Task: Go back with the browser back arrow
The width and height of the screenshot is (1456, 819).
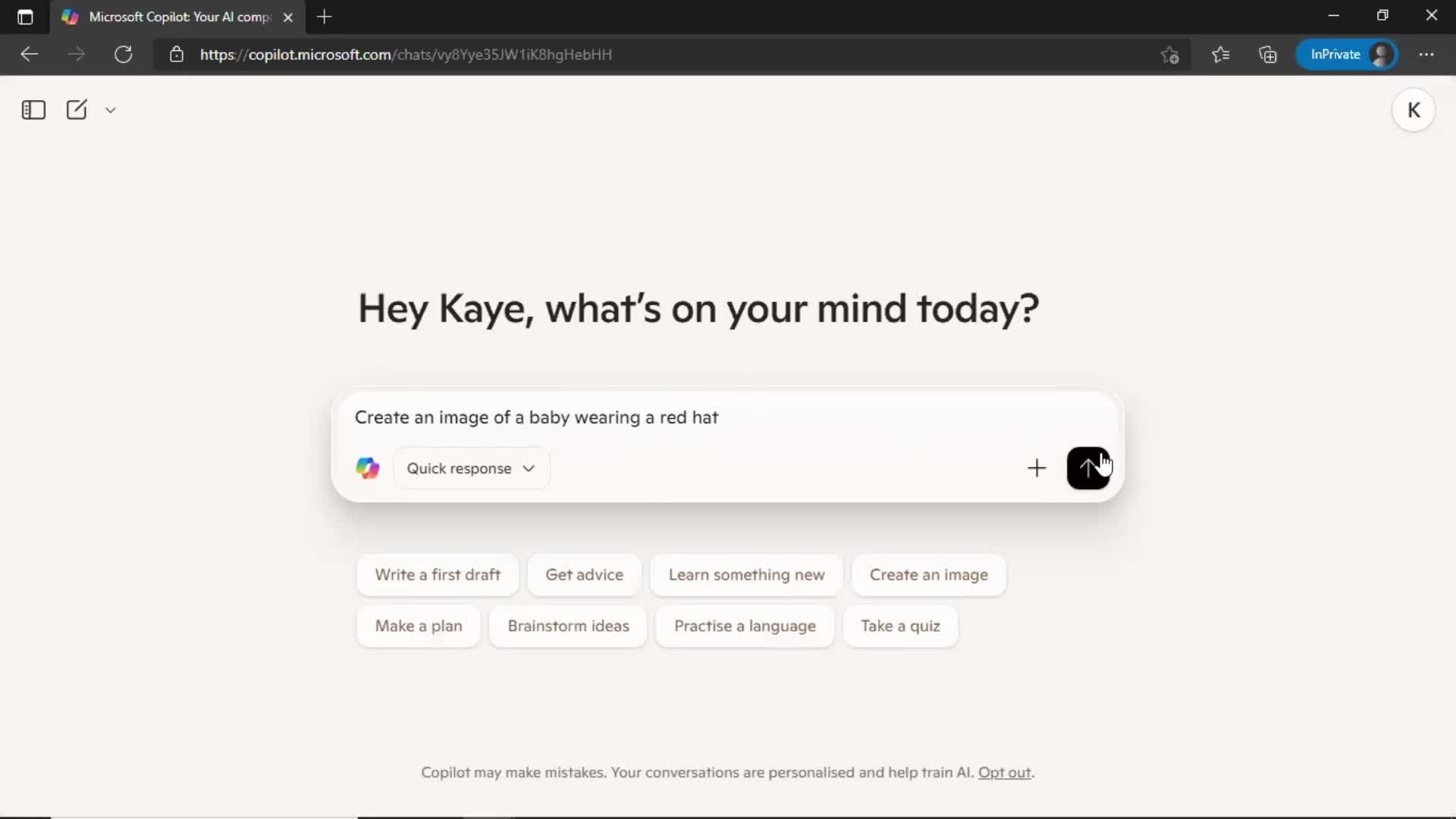Action: click(x=29, y=55)
